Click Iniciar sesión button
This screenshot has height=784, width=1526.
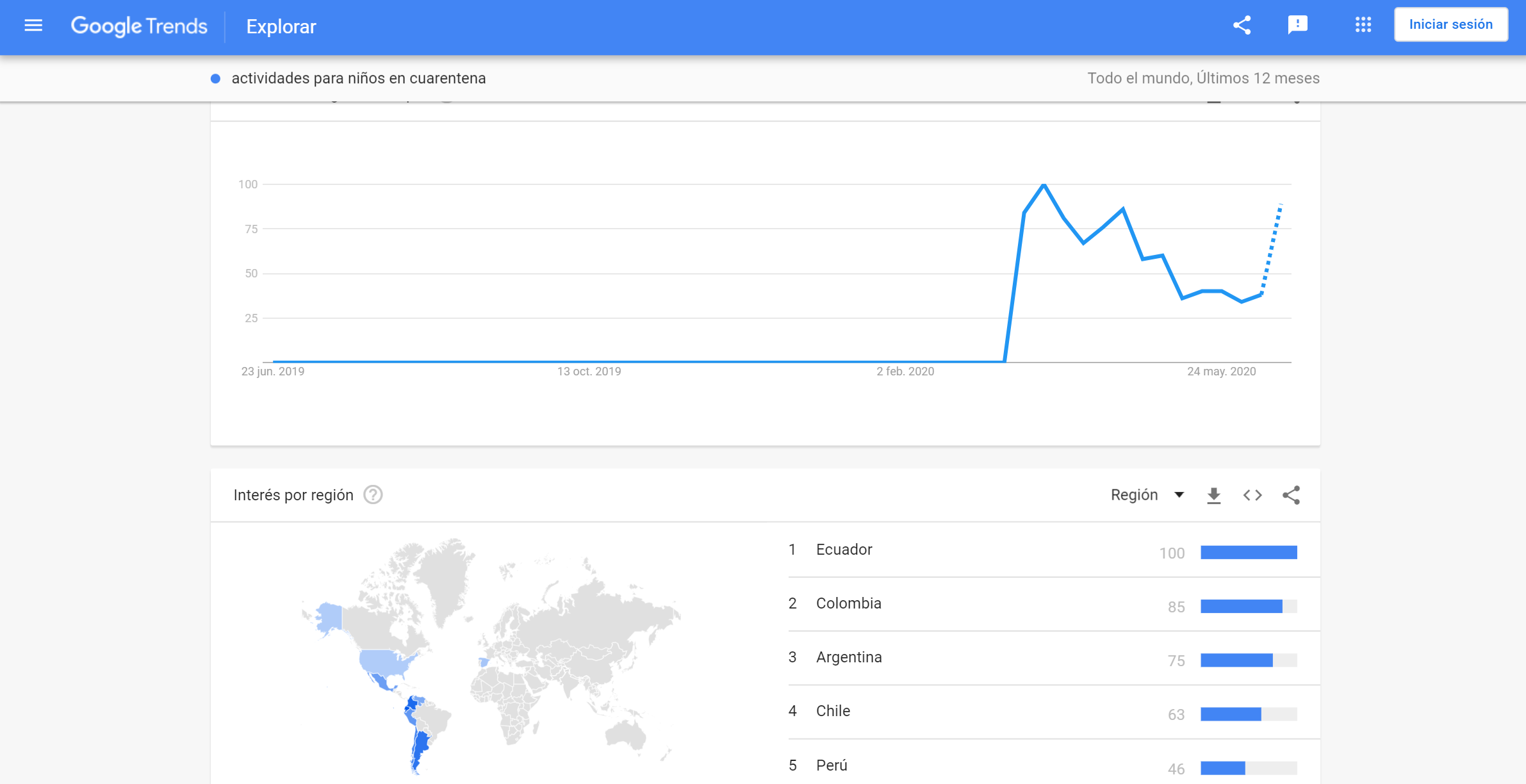[1450, 24]
